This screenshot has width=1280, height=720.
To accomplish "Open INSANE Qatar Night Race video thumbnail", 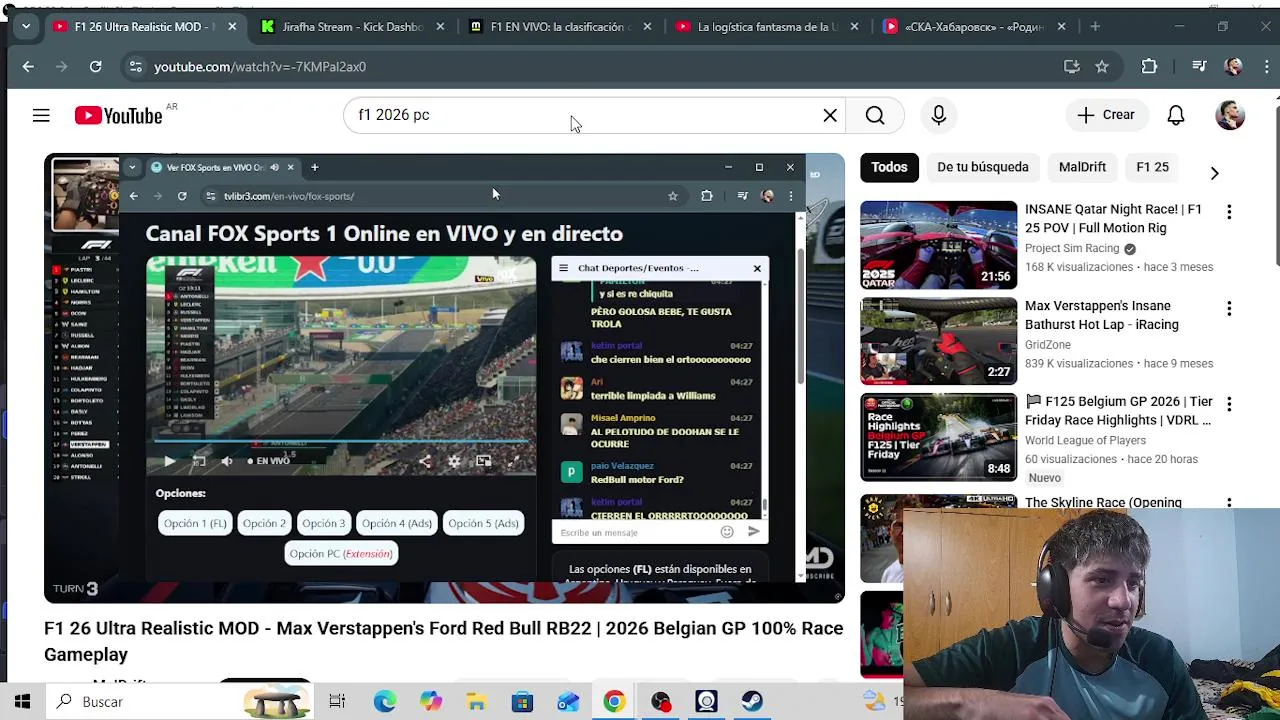I will 938,245.
